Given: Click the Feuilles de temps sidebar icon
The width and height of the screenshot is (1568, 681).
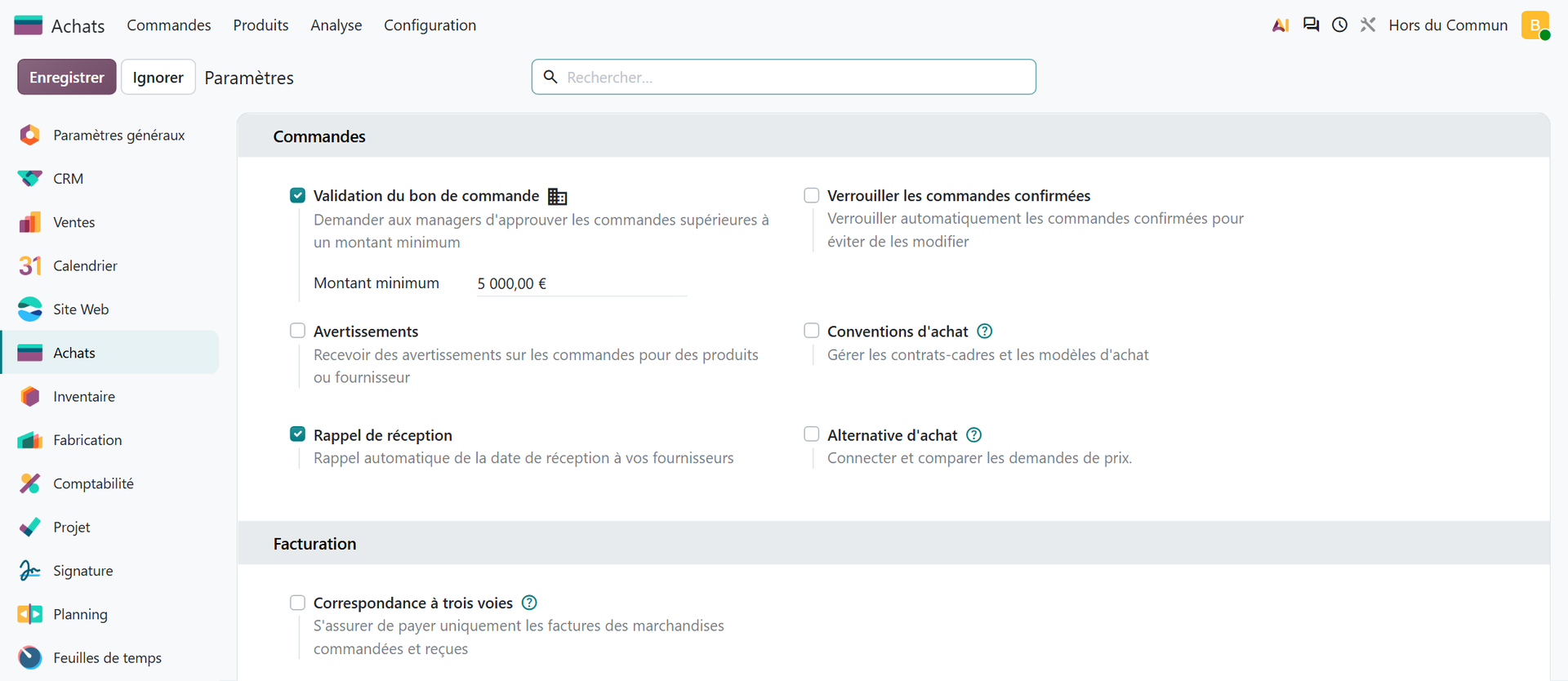Looking at the screenshot, I should tap(30, 657).
